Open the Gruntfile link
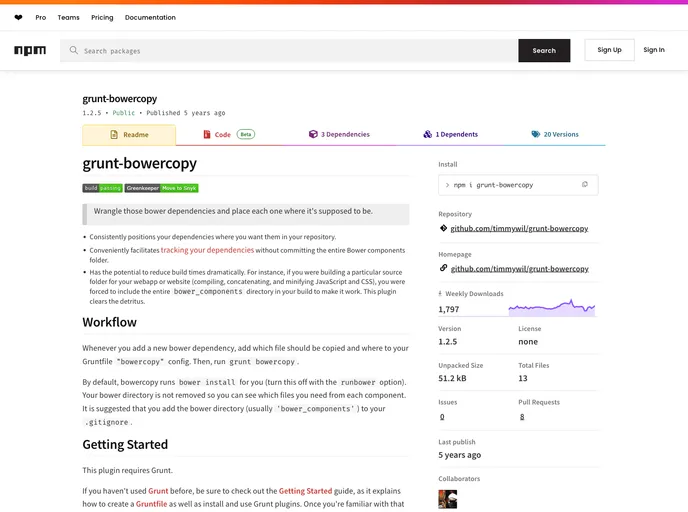Viewport: 688px width, 512px height. coord(151,504)
